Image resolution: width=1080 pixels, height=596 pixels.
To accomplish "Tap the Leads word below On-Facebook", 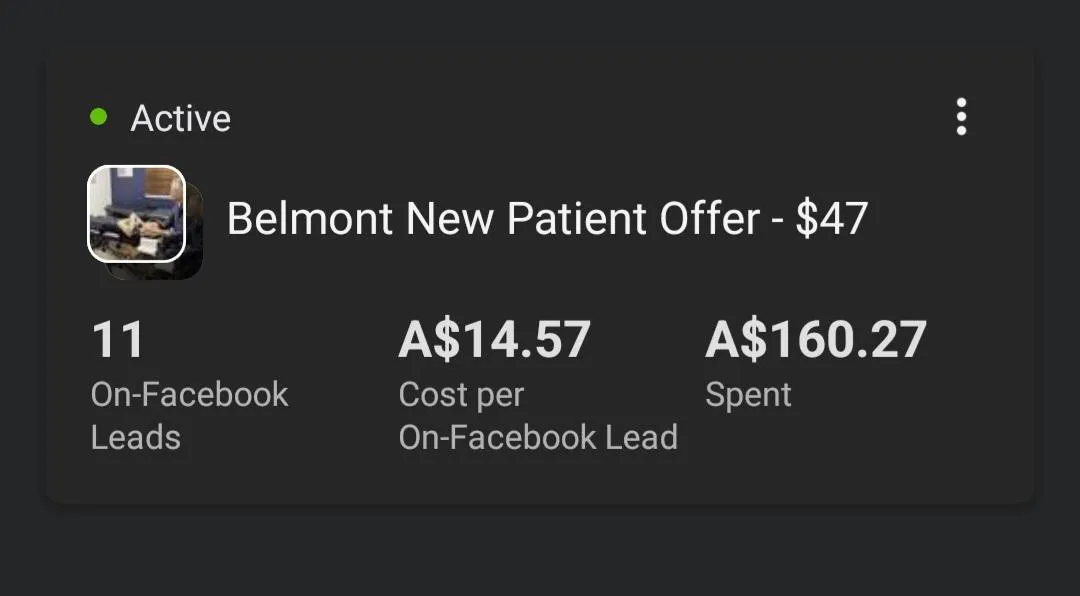I will pos(135,437).
